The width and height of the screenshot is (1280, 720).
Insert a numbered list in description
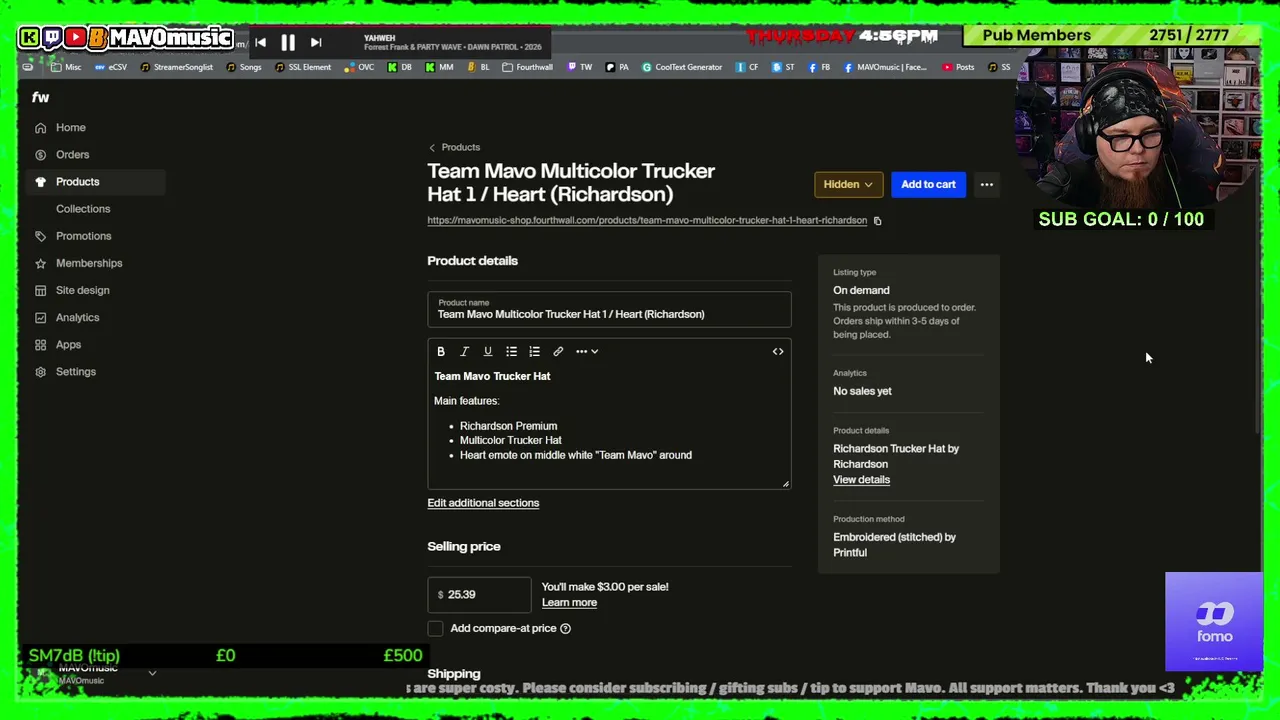coord(534,351)
